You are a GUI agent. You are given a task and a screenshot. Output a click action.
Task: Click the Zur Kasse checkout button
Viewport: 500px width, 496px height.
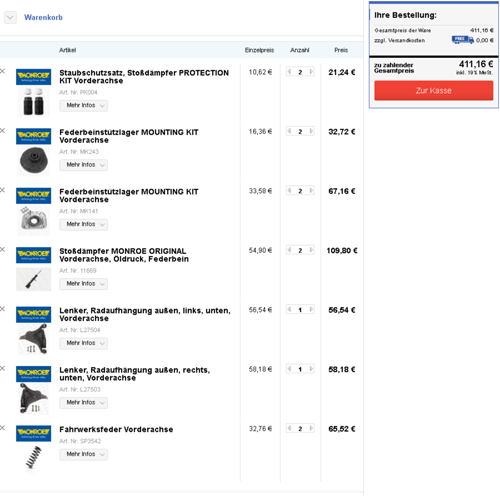(434, 90)
